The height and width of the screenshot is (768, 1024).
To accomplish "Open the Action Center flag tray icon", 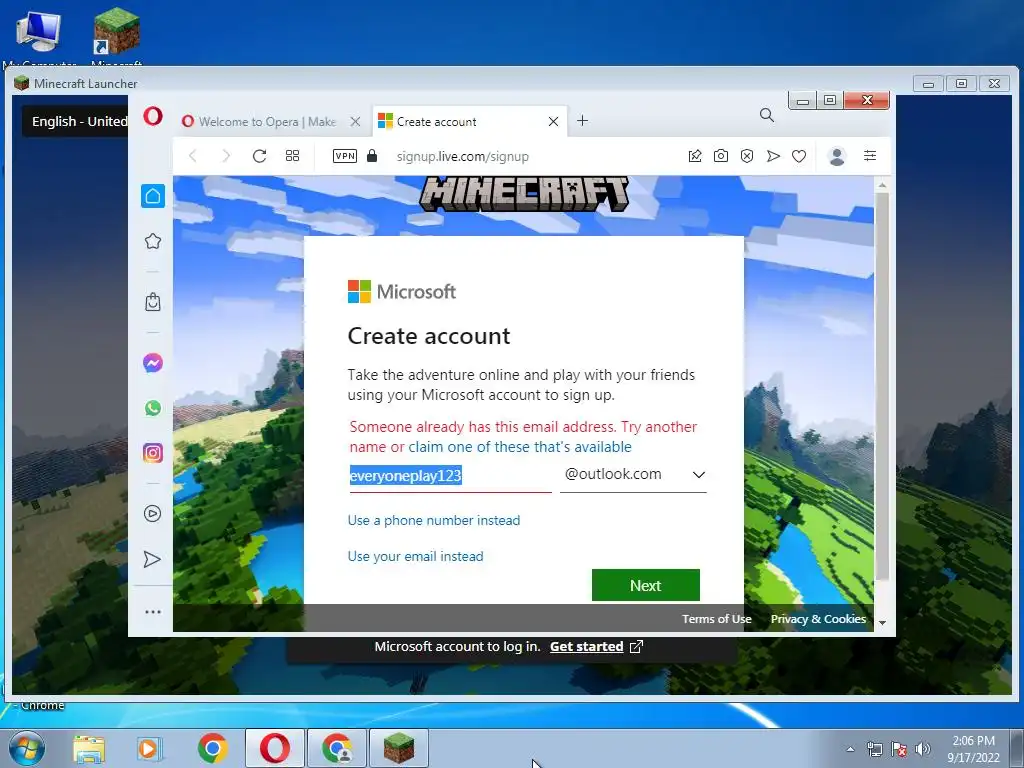I will point(899,750).
